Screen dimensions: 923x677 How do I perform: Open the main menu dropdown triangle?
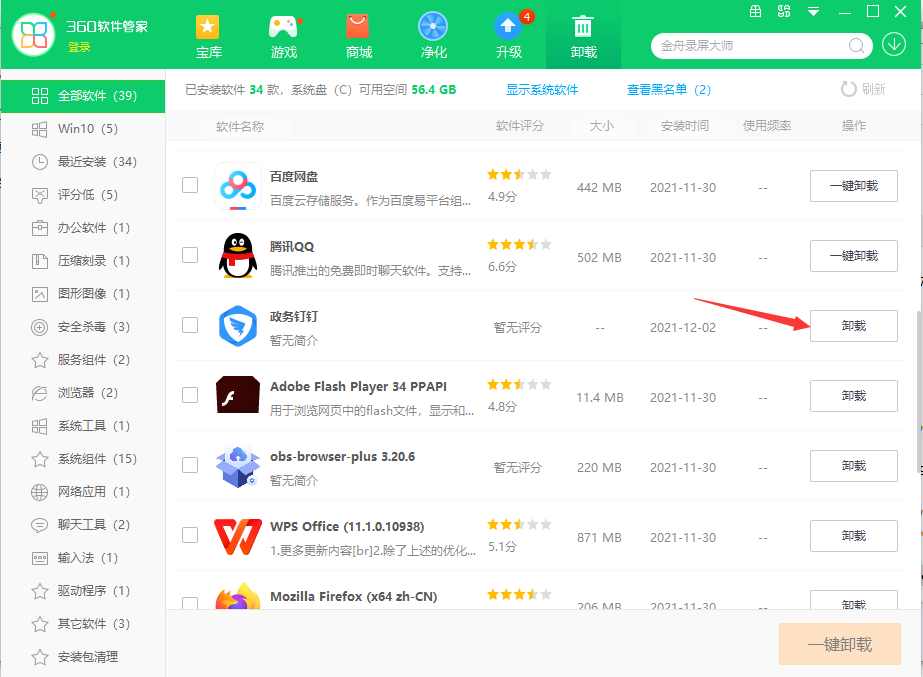tap(814, 12)
